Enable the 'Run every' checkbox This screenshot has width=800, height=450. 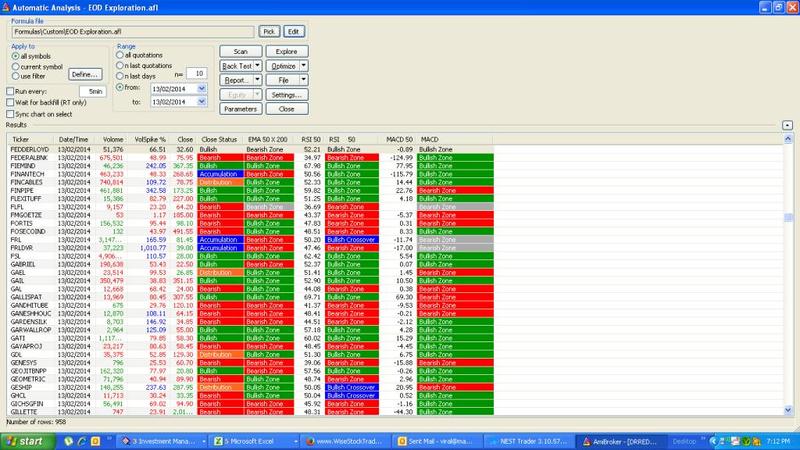click(10, 91)
